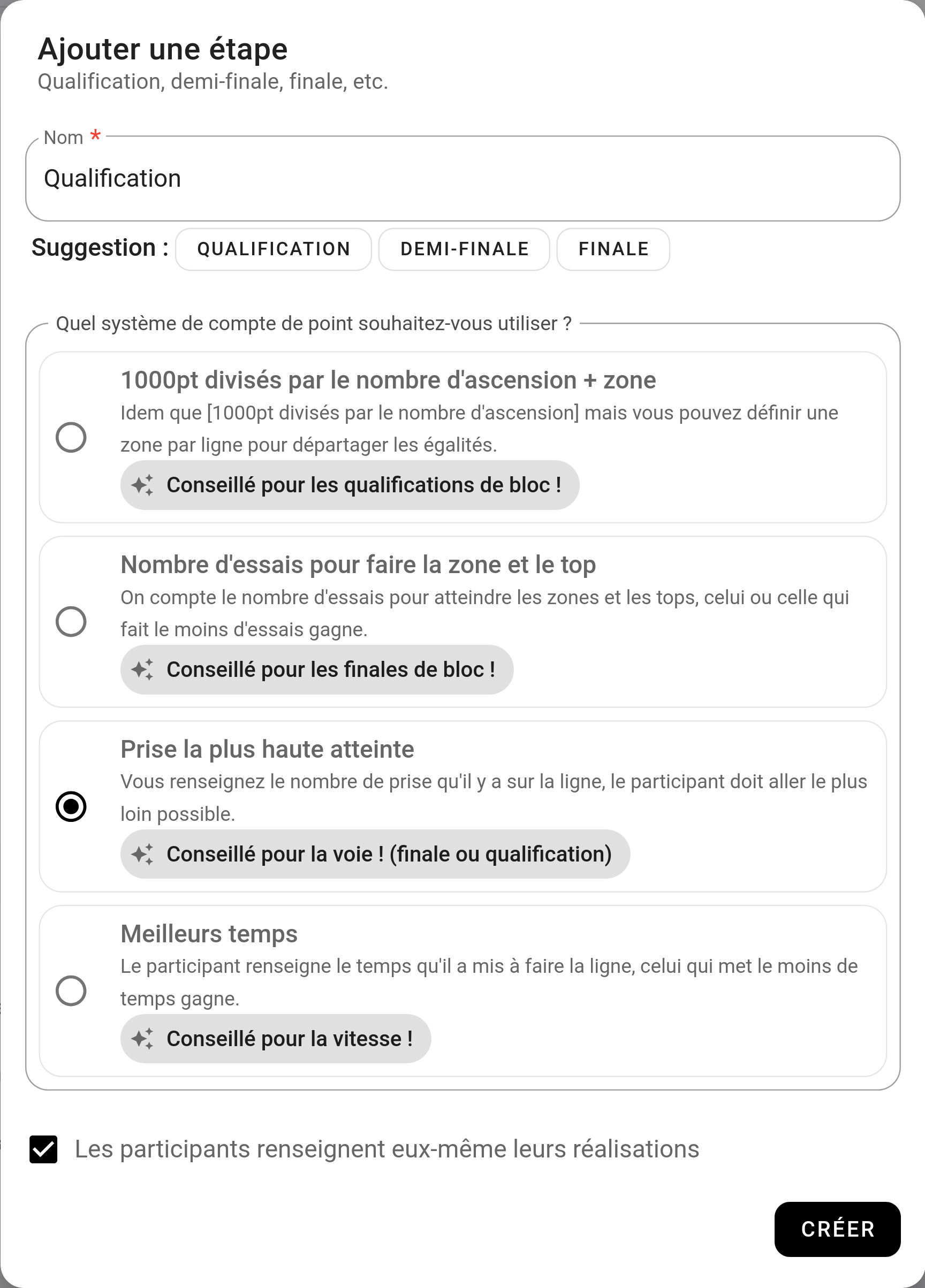Uncheck participants self-report achievements checkbox
This screenshot has height=1288, width=925.
coord(44,1149)
